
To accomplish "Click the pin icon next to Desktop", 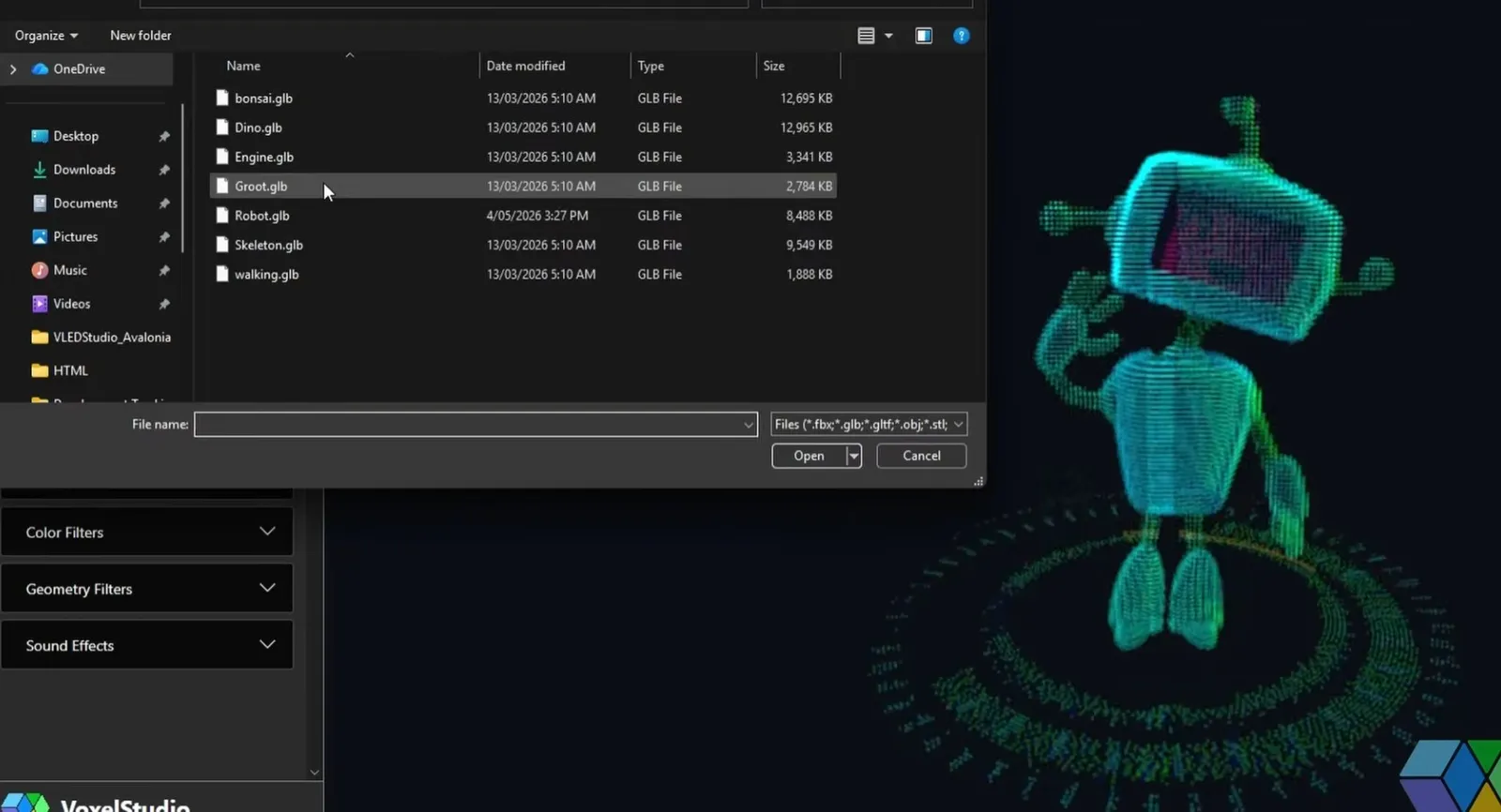I will [x=164, y=137].
